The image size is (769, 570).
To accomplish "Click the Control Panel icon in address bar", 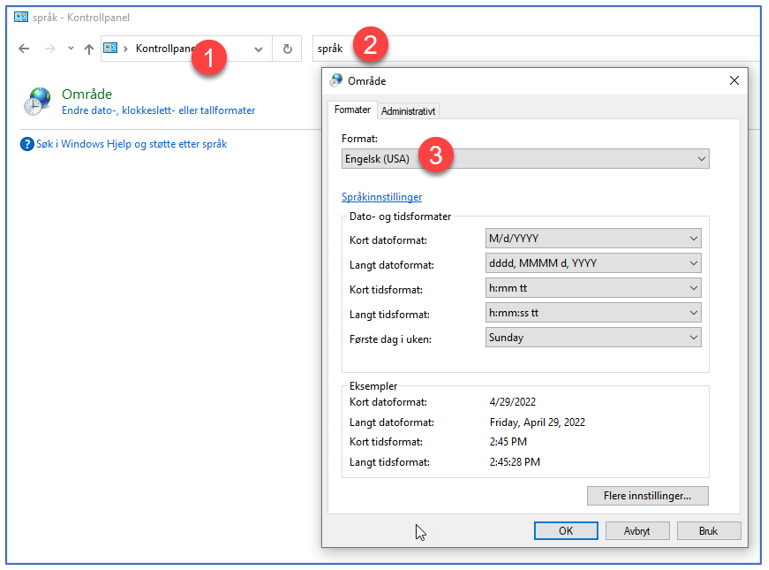I will click(x=110, y=48).
